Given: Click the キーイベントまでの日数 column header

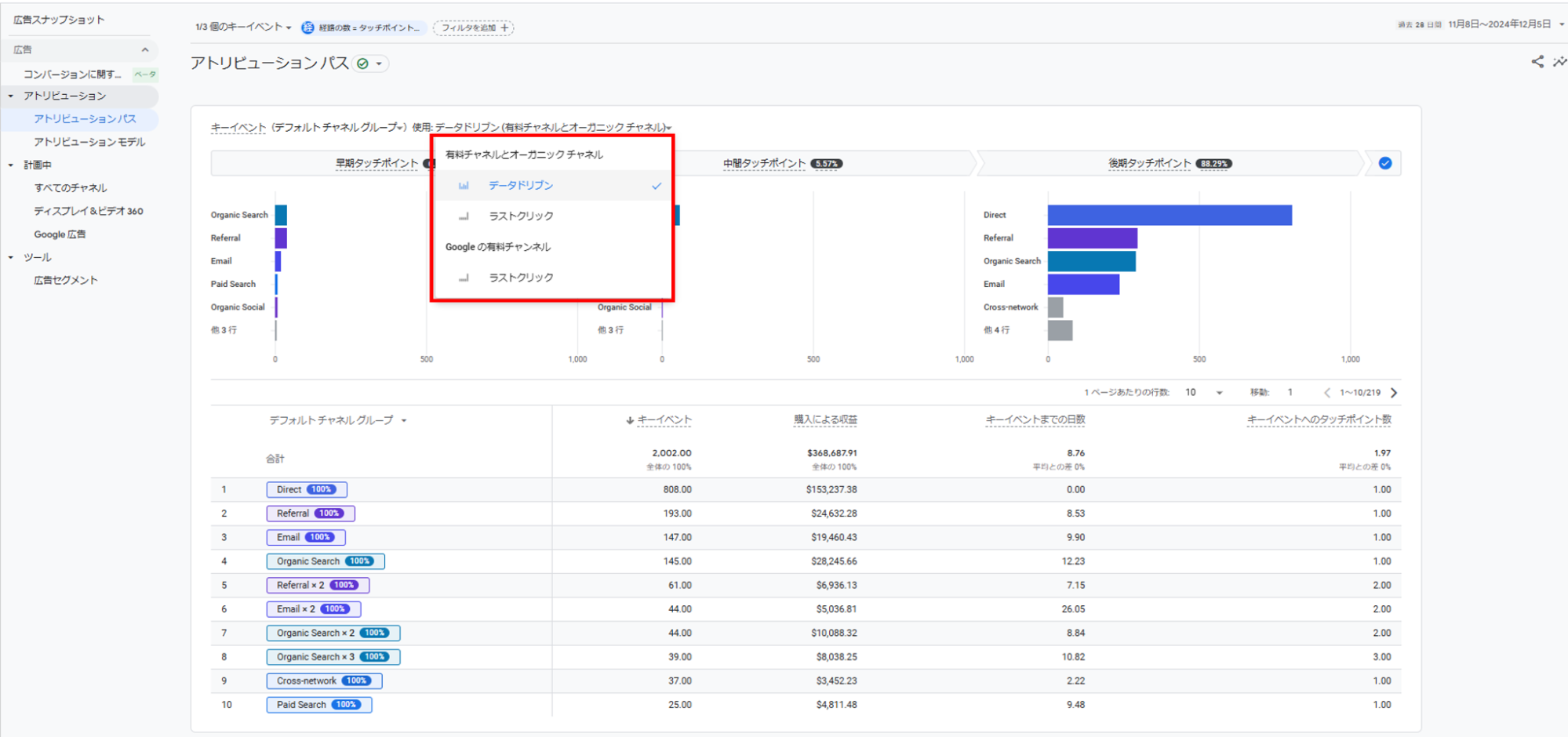Looking at the screenshot, I should (x=1035, y=420).
